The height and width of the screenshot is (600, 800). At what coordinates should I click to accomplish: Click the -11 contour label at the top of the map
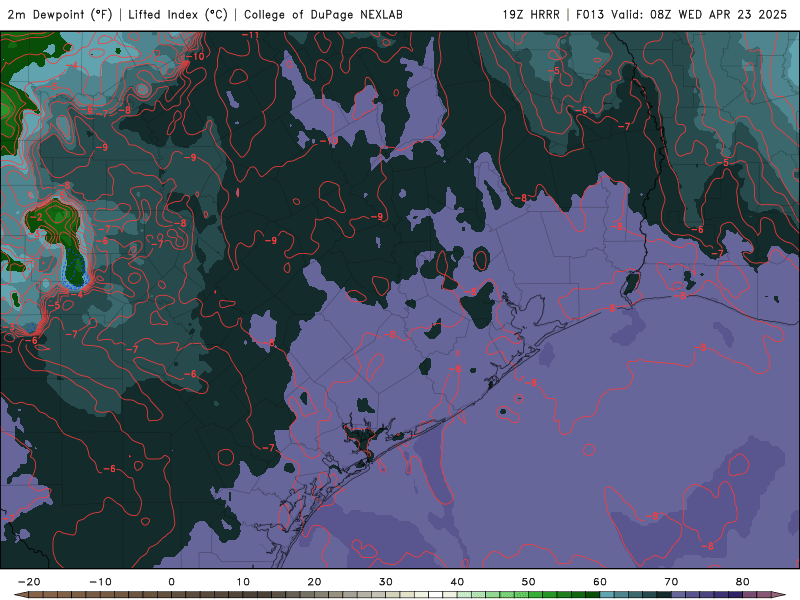(x=251, y=35)
